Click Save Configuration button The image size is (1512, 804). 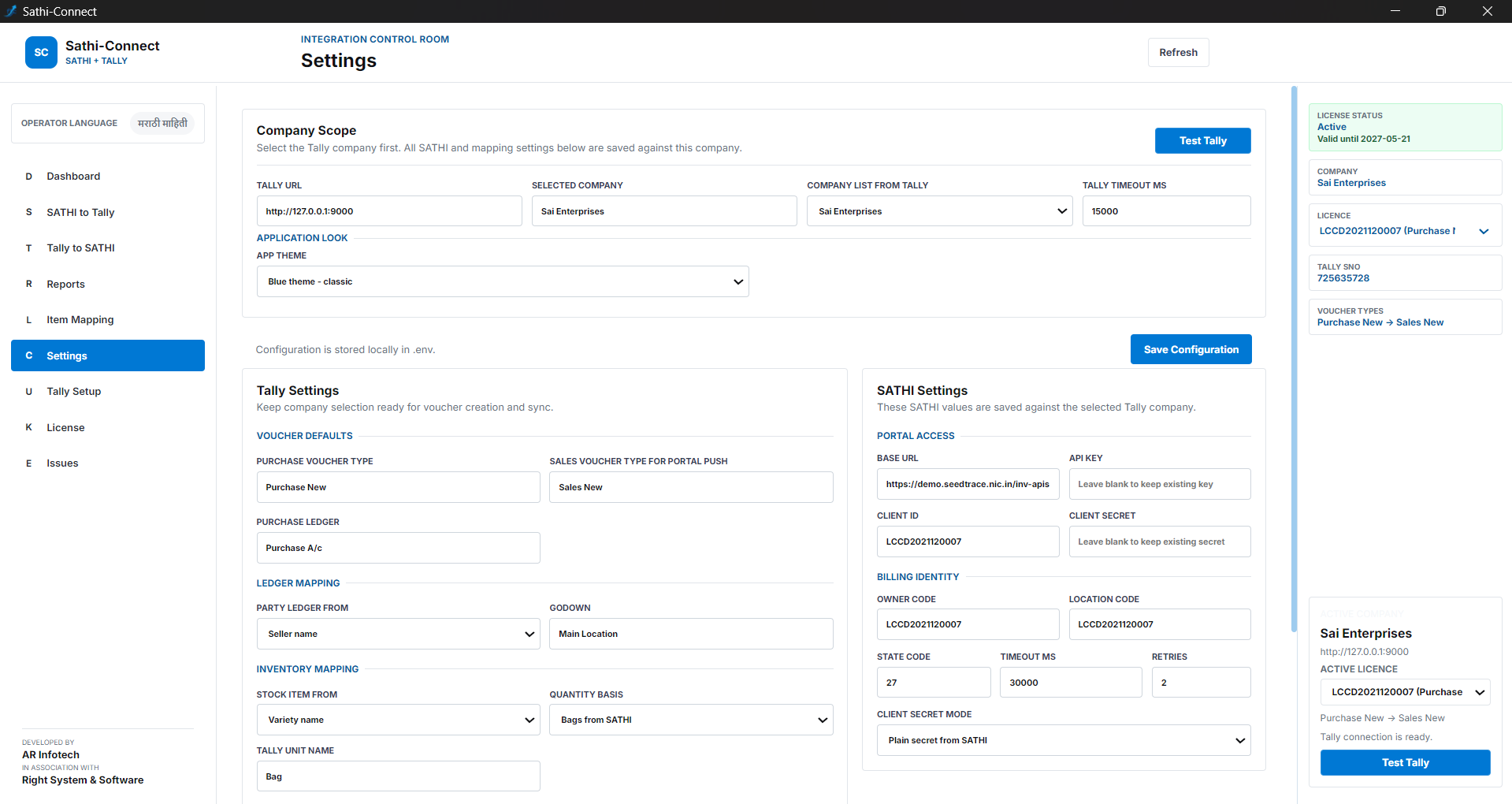[x=1191, y=349]
